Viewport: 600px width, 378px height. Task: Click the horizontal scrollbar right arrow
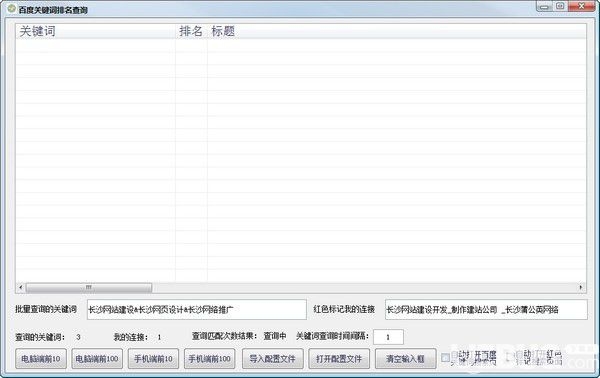(581, 287)
